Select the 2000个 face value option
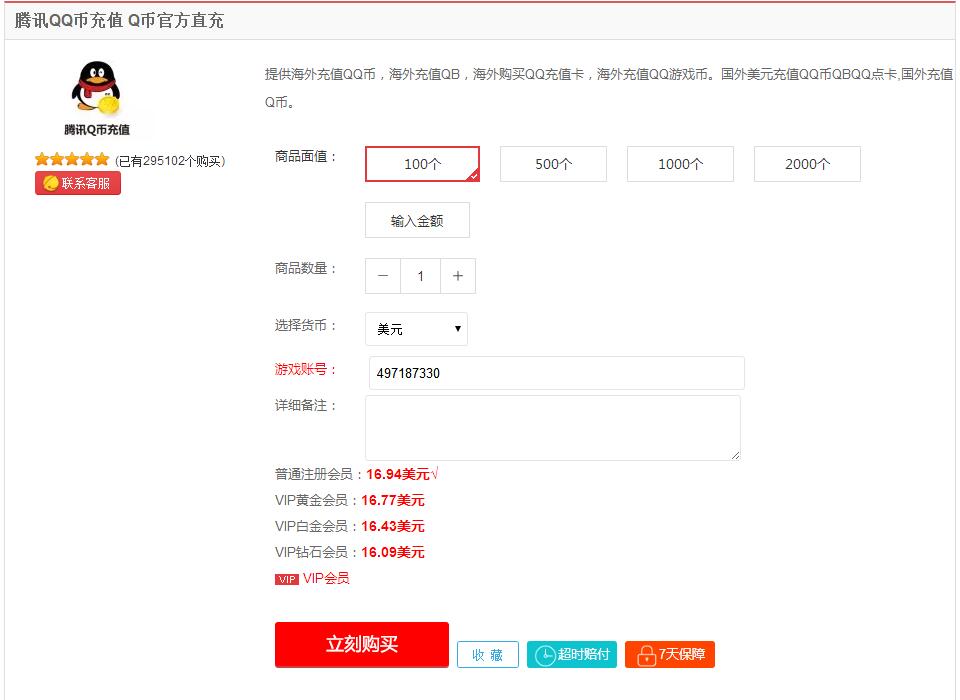The width and height of the screenshot is (960, 700). point(807,164)
